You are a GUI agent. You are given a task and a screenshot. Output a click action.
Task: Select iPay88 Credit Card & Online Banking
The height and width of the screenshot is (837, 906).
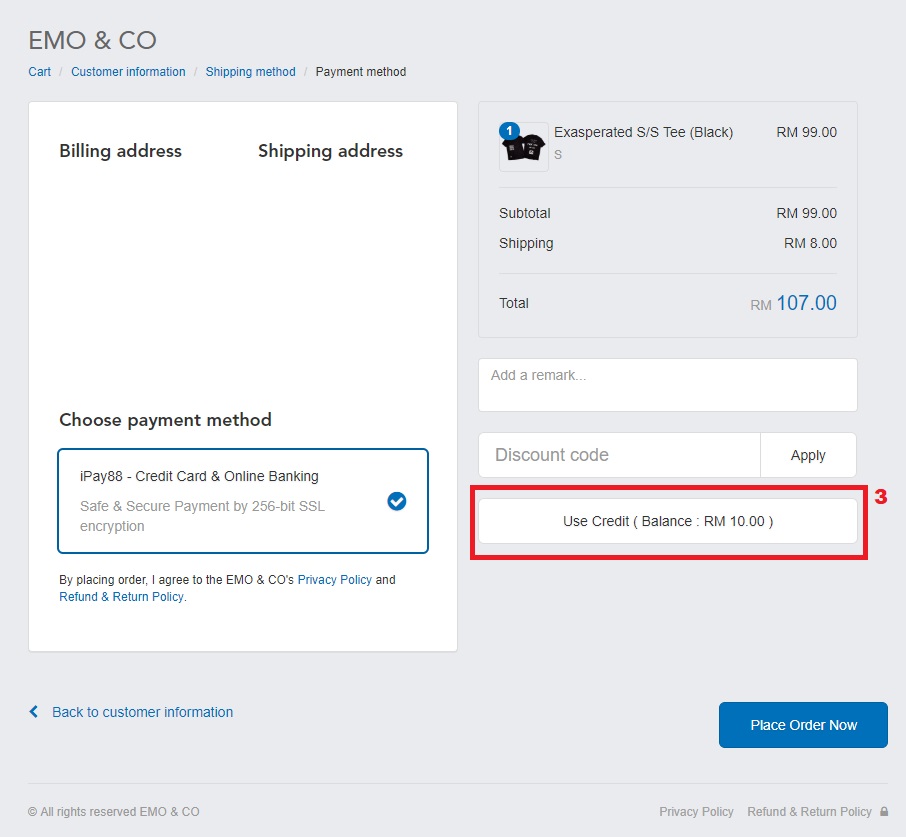point(243,501)
